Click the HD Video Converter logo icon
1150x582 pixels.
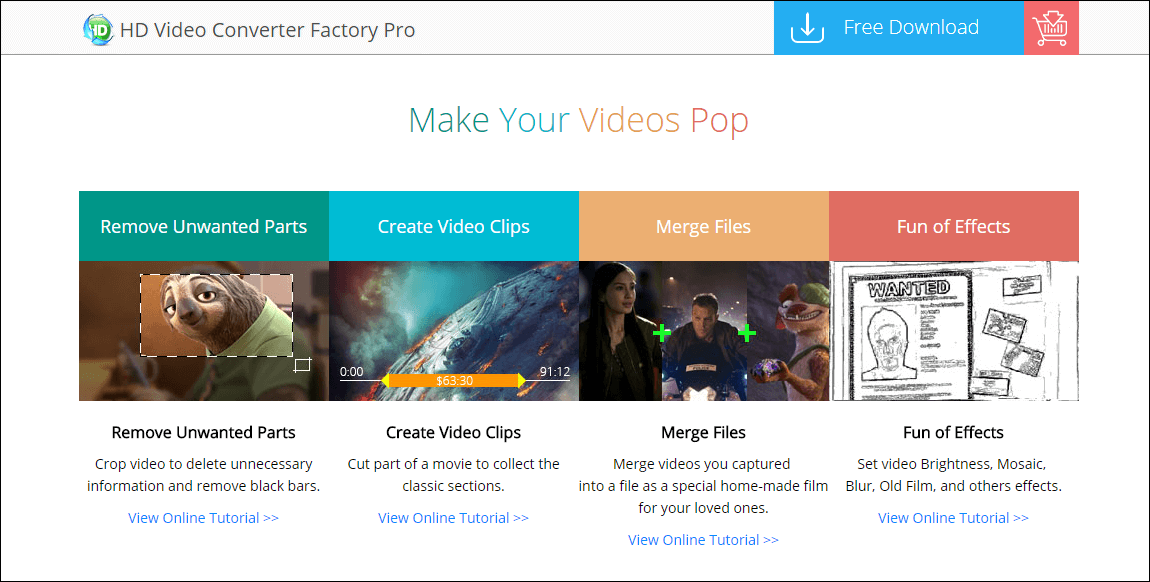[x=98, y=29]
